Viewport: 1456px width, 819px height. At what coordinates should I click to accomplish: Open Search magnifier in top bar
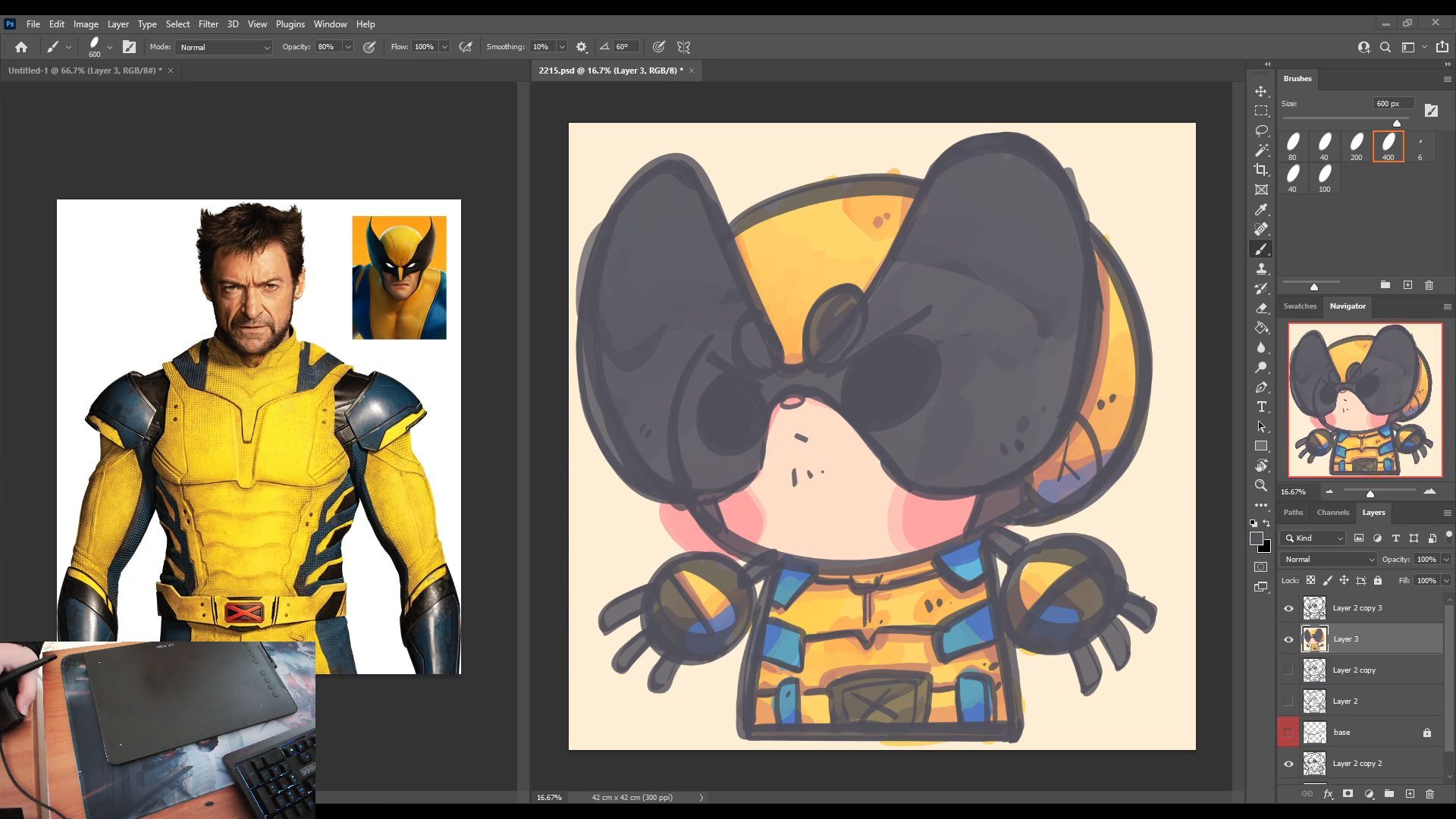click(x=1385, y=47)
